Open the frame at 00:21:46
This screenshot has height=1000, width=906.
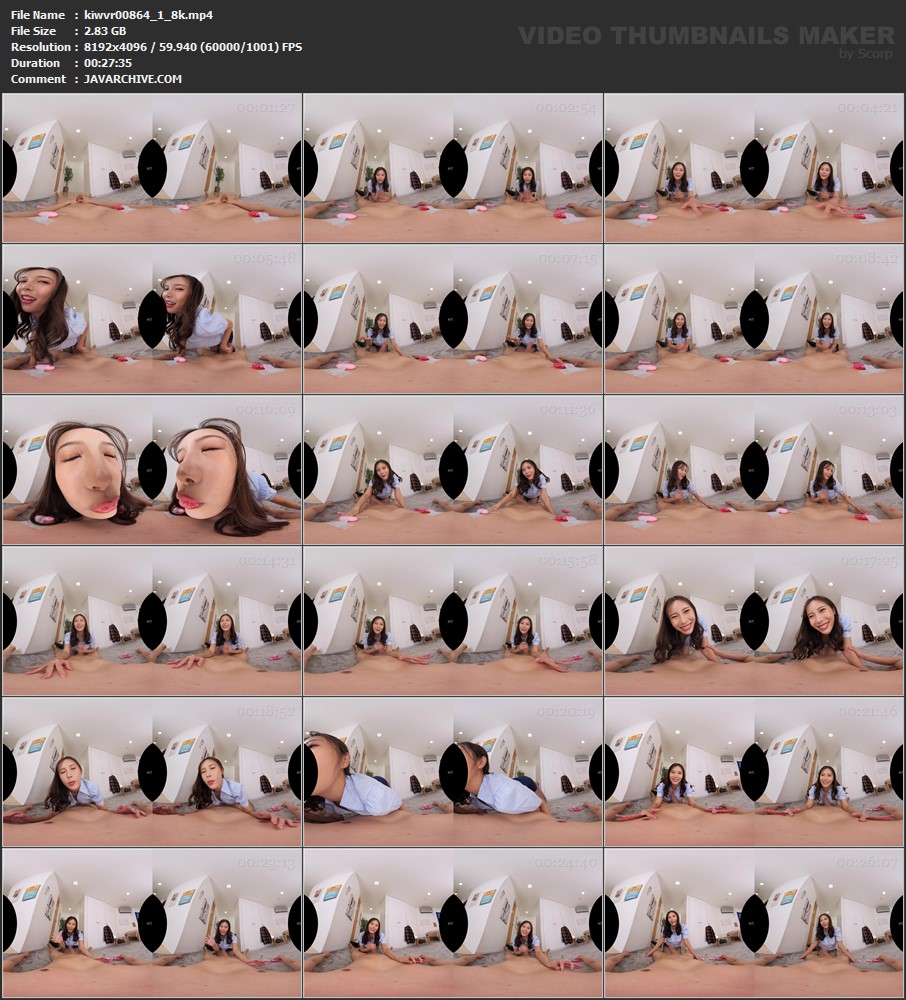(754, 772)
